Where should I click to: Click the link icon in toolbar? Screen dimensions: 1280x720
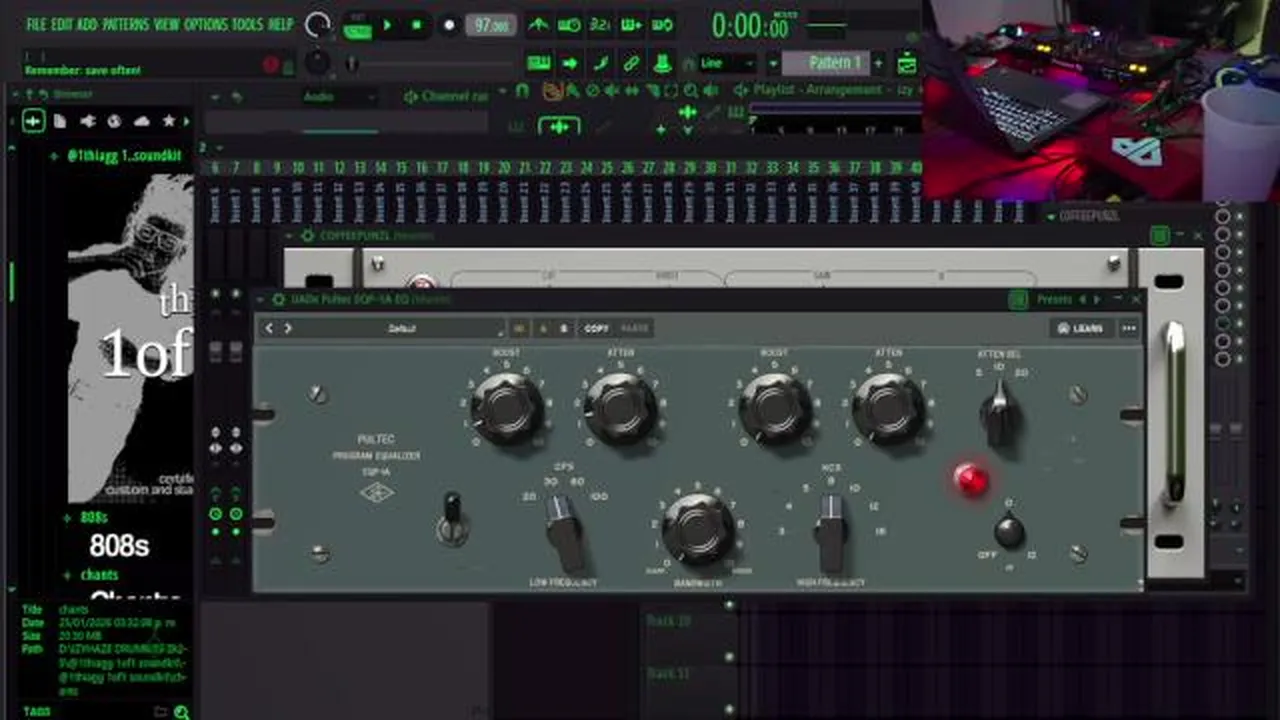pos(631,63)
